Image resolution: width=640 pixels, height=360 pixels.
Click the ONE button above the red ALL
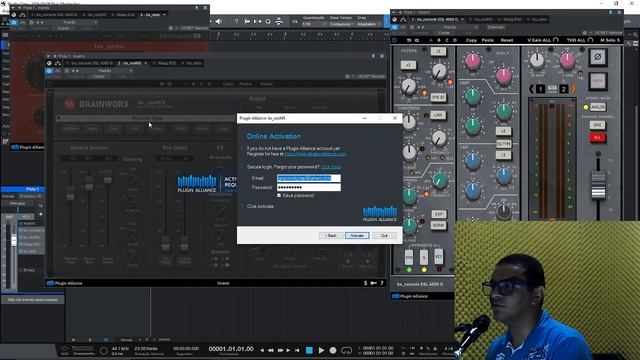click(x=598, y=125)
